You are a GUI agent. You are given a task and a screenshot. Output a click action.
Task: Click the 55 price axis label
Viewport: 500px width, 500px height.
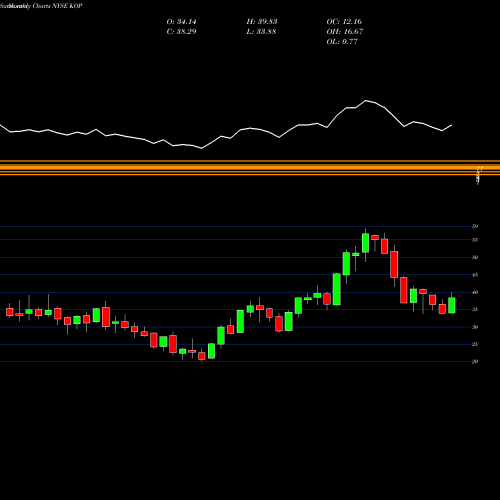pyautogui.click(x=475, y=240)
